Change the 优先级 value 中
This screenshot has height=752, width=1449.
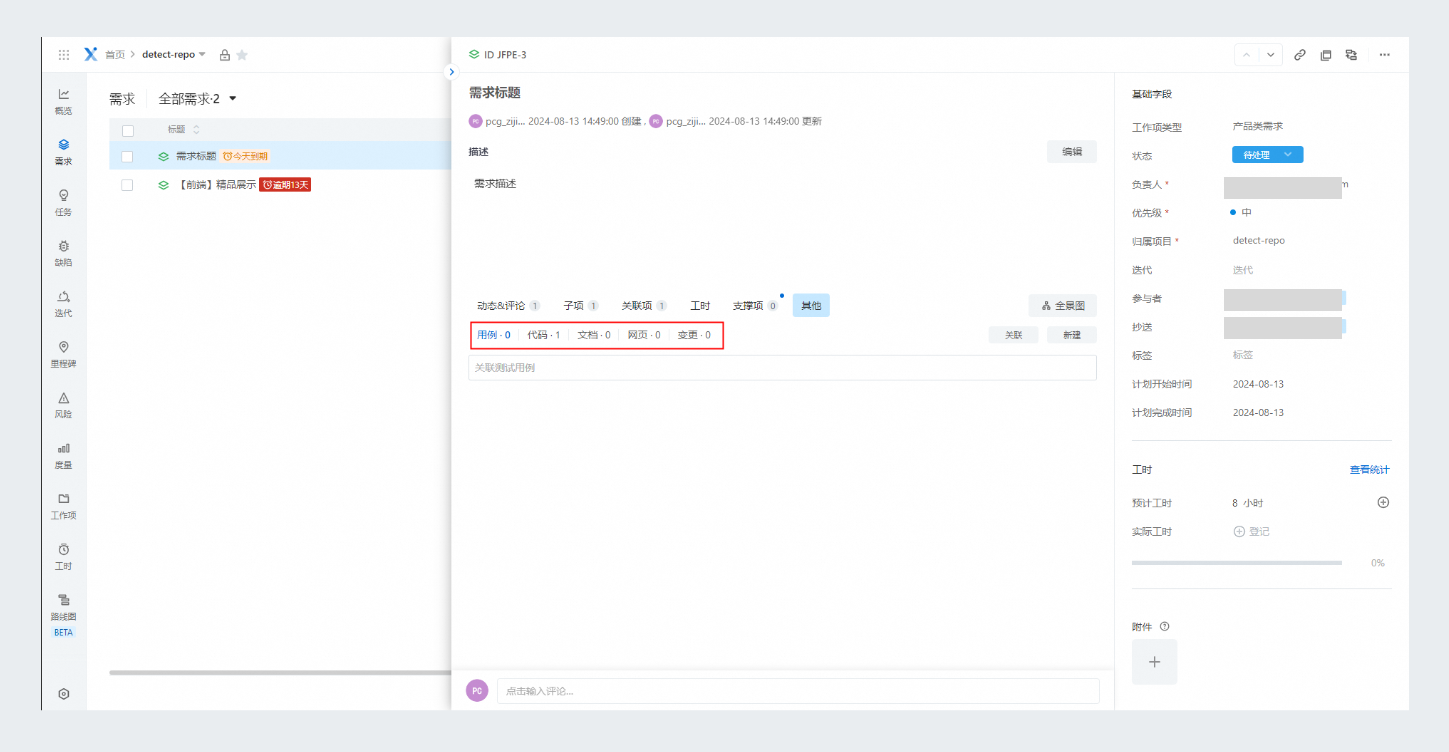coord(1241,212)
